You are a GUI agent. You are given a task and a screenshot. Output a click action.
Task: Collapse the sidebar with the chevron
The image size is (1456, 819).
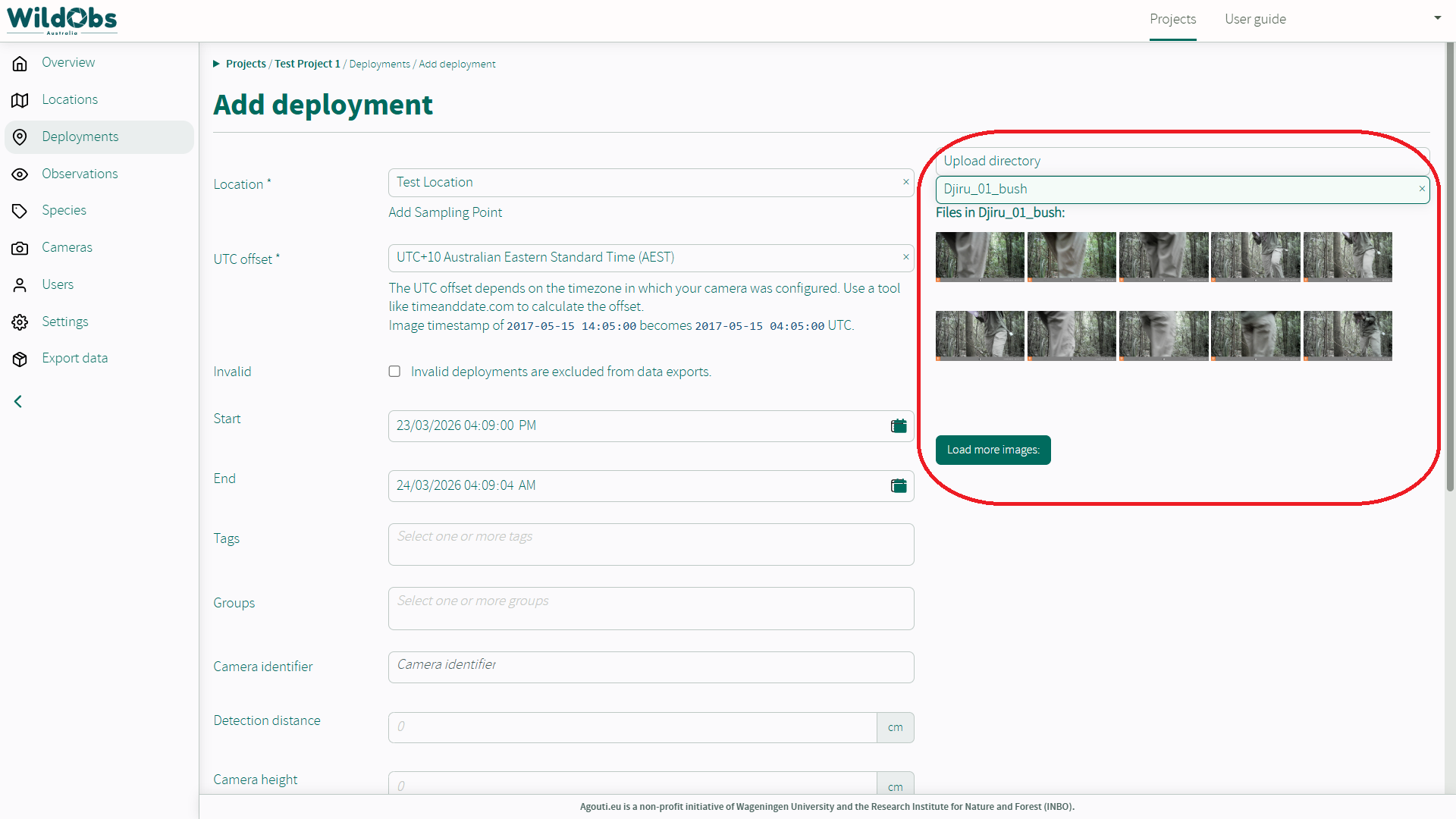point(18,402)
